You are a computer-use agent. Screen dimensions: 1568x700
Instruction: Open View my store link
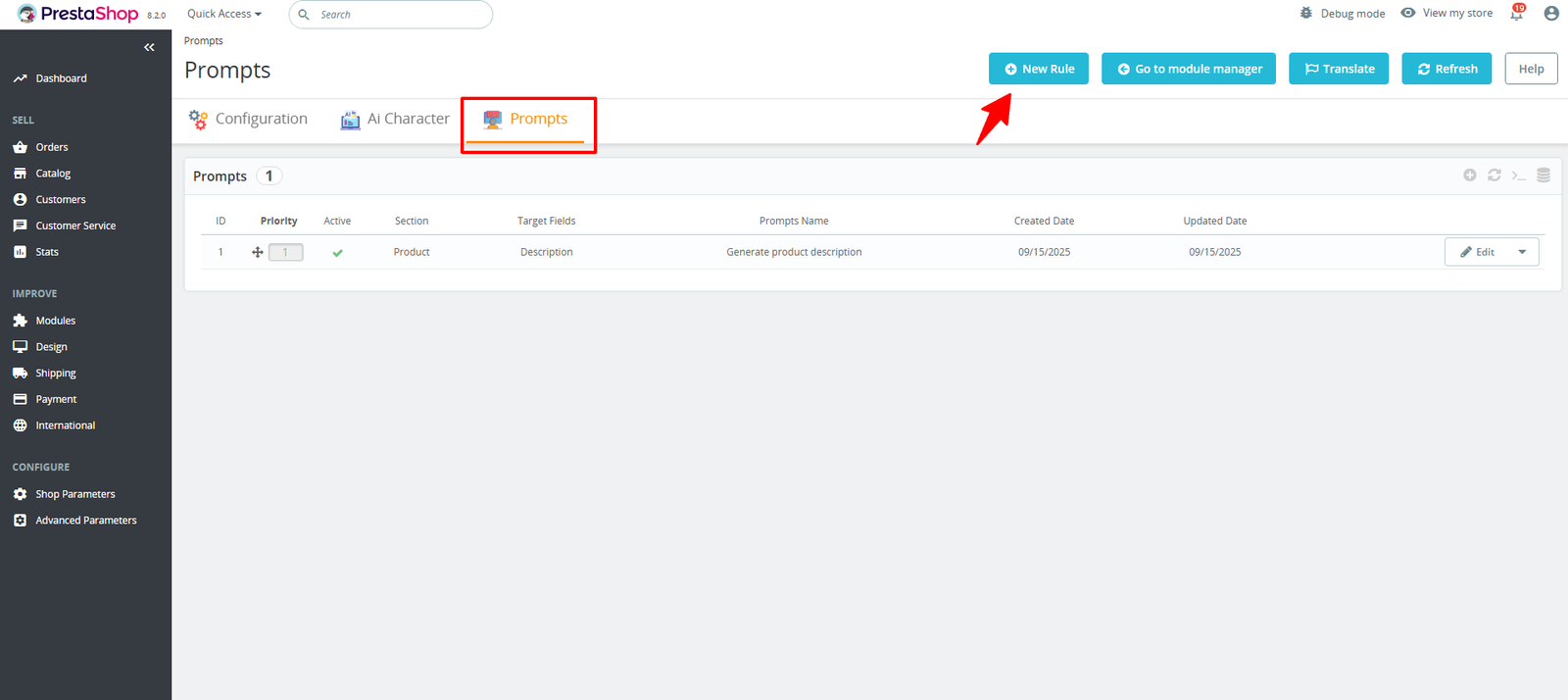[x=1457, y=13]
